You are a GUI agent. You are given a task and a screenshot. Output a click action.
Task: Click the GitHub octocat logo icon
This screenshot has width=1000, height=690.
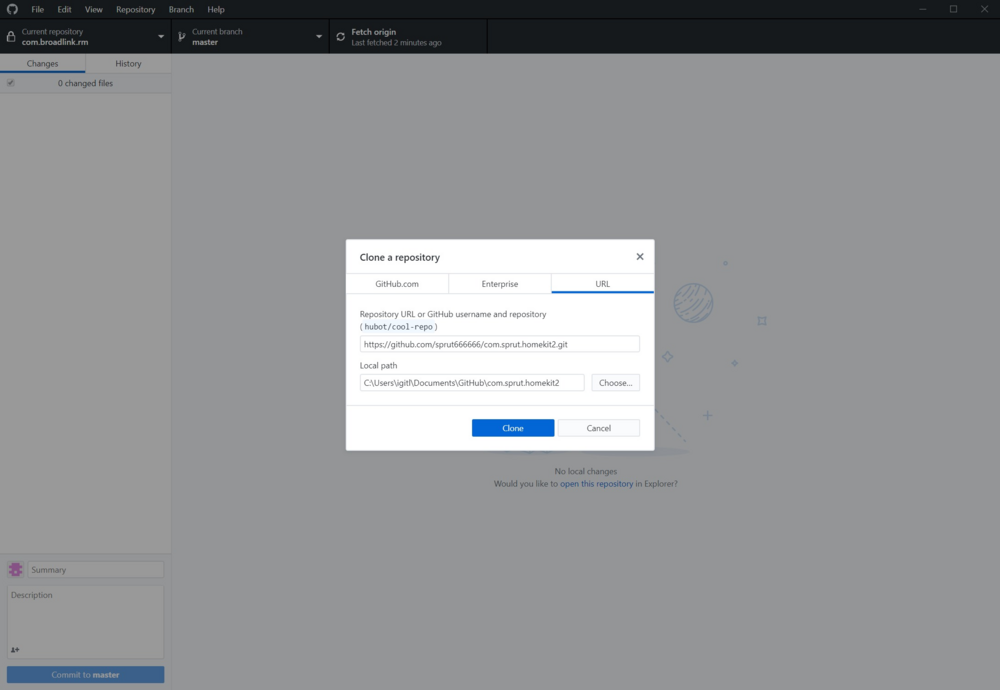pyautogui.click(x=12, y=9)
